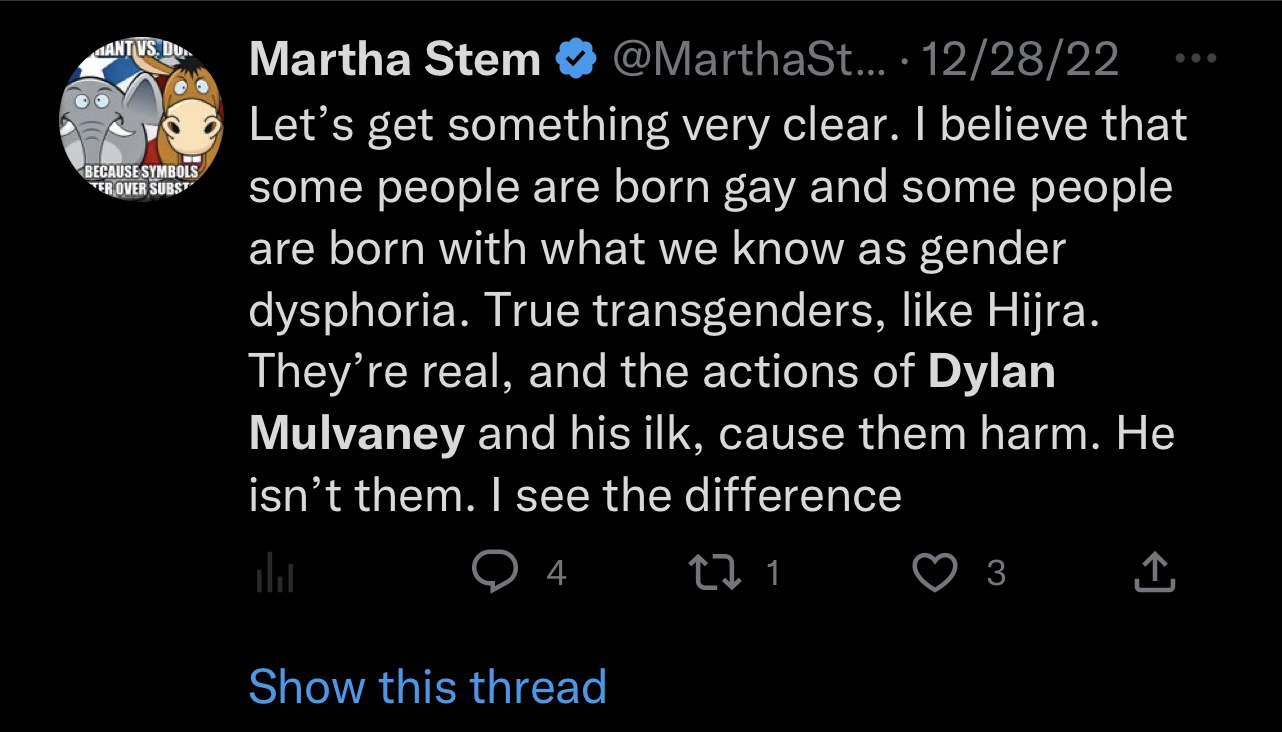
Task: Click the like count number 3
Action: click(995, 573)
